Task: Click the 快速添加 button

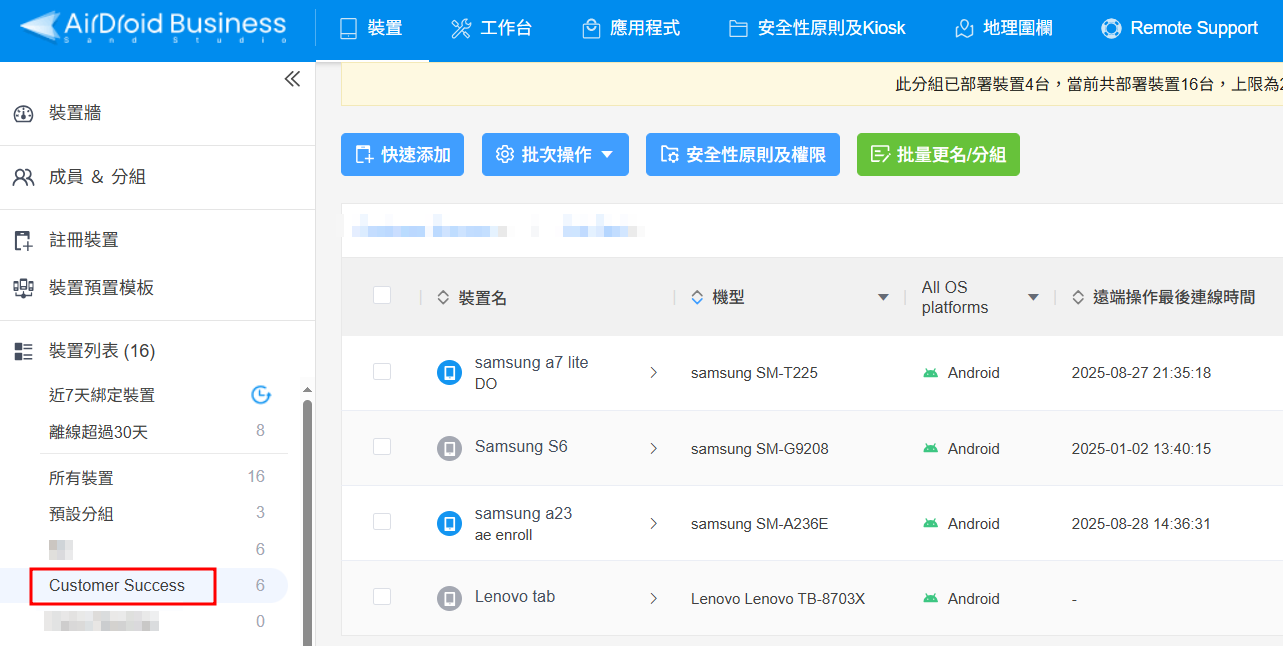Action: coord(402,155)
